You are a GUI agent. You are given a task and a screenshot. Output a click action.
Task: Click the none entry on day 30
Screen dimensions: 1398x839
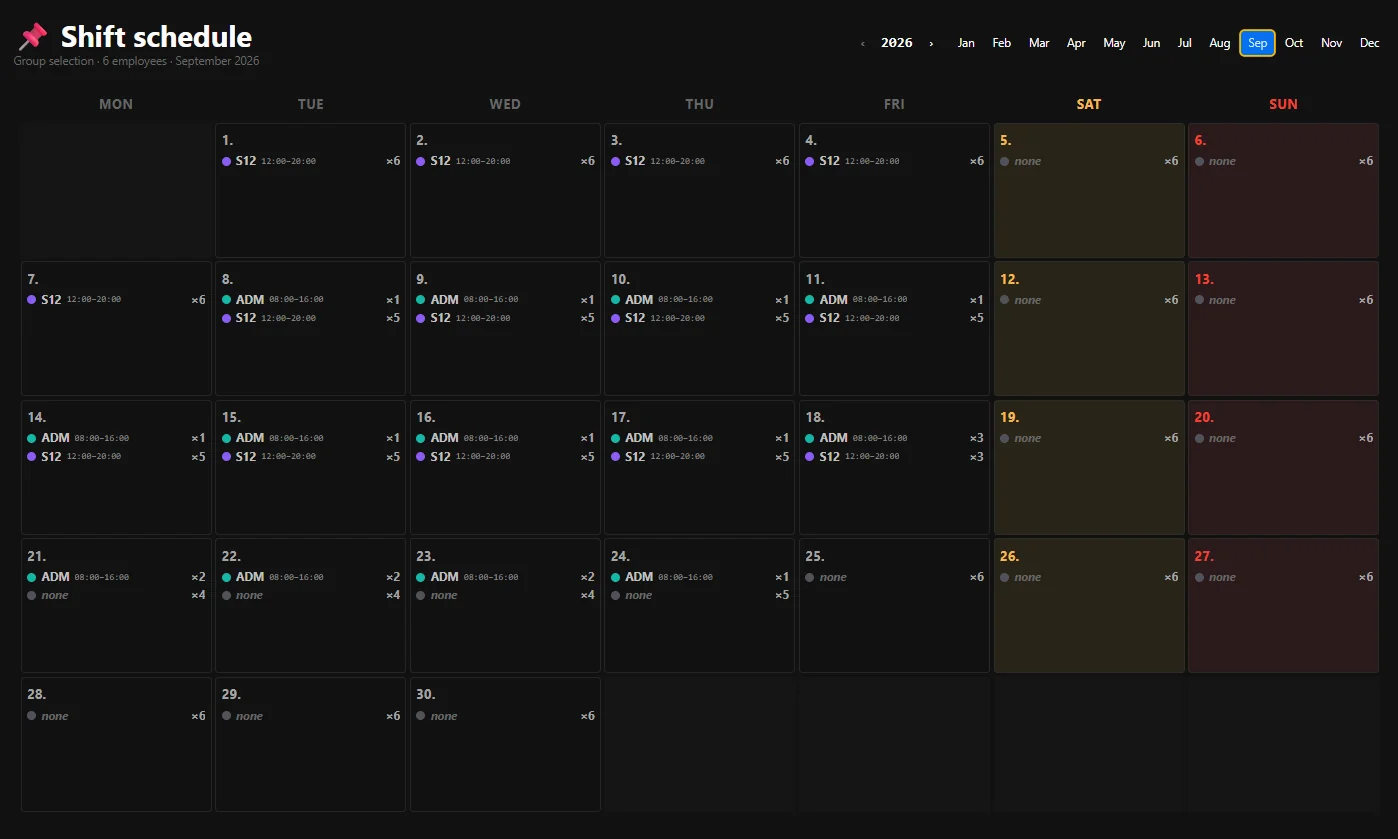click(505, 716)
